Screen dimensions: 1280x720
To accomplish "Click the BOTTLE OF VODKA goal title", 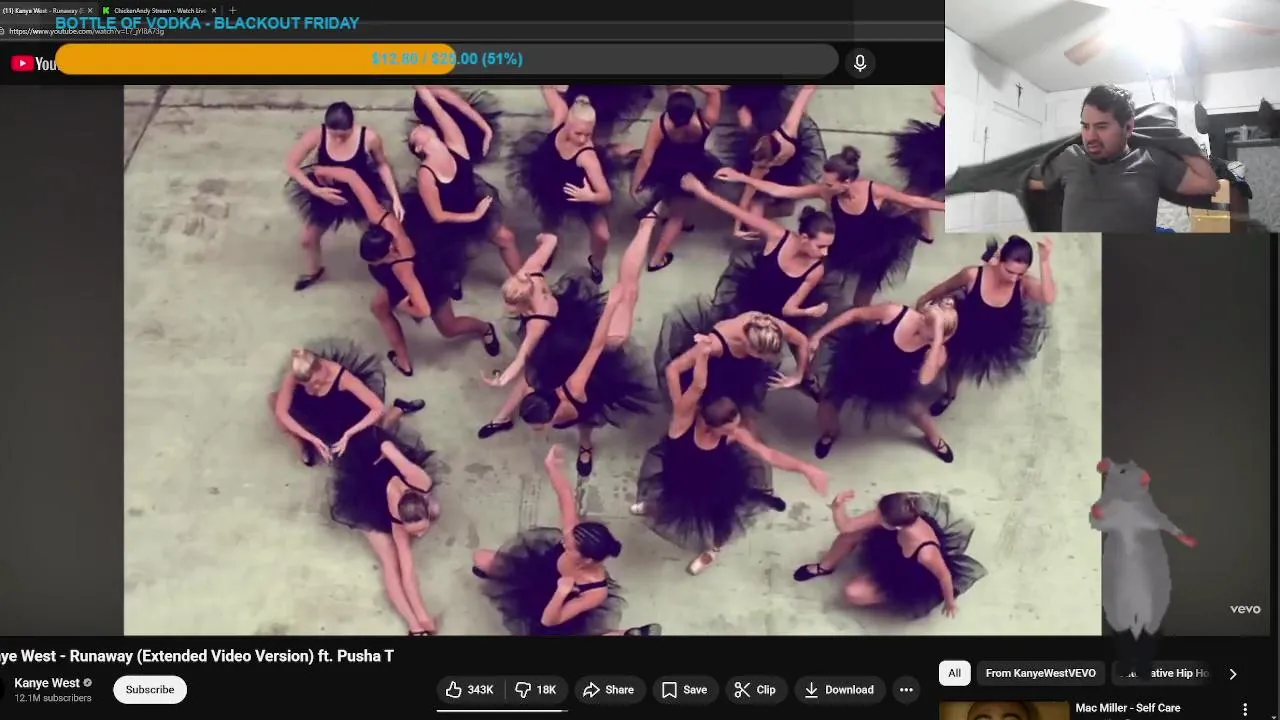I will pos(207,23).
